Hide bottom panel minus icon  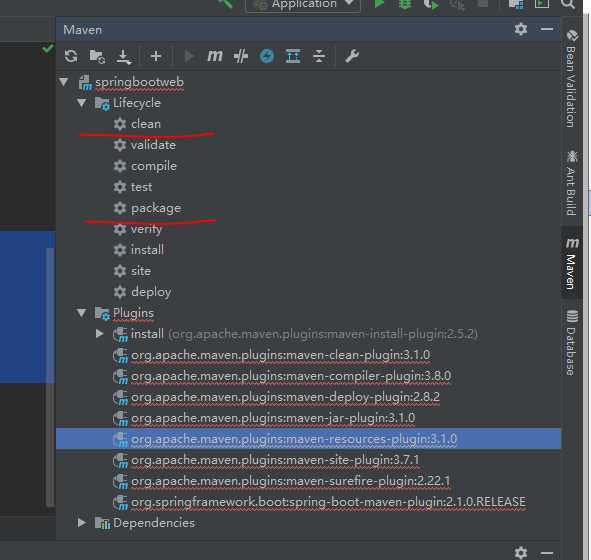(x=547, y=553)
